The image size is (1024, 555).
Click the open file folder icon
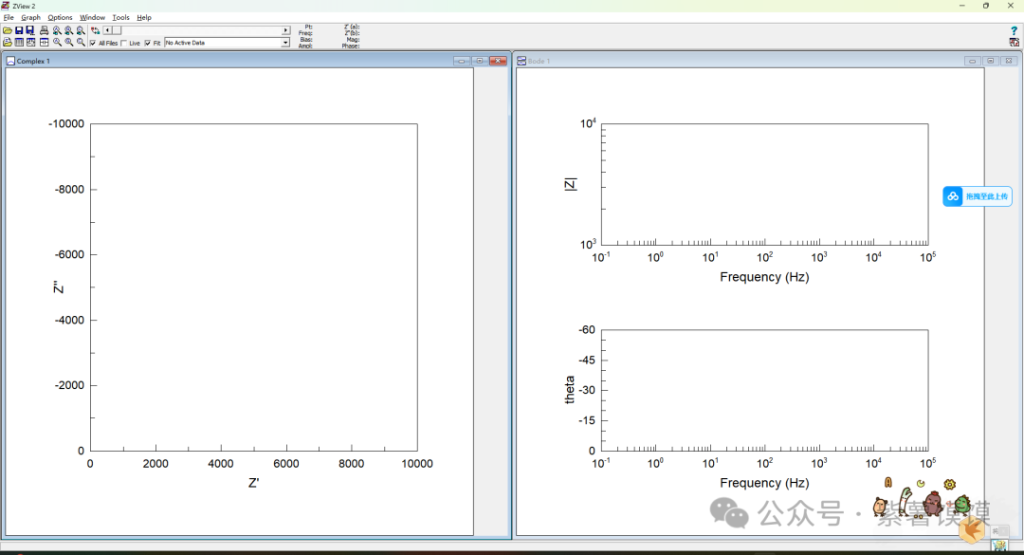(7, 31)
